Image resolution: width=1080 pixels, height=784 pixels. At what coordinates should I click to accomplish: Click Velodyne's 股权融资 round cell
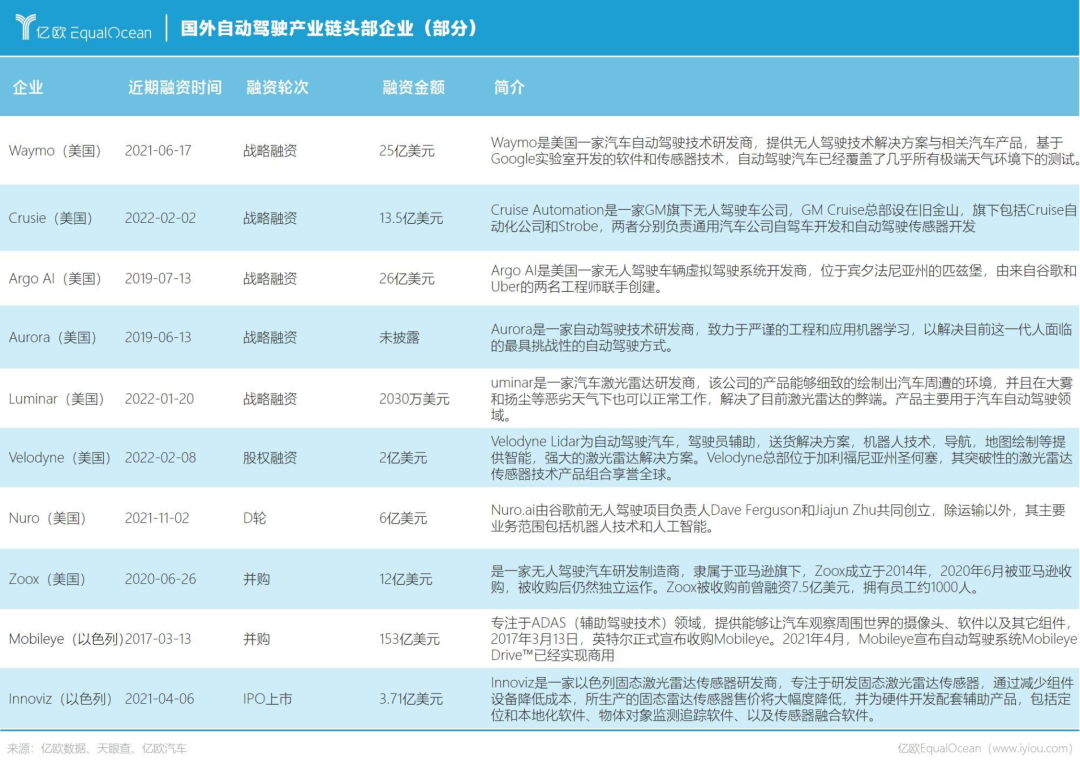point(269,458)
